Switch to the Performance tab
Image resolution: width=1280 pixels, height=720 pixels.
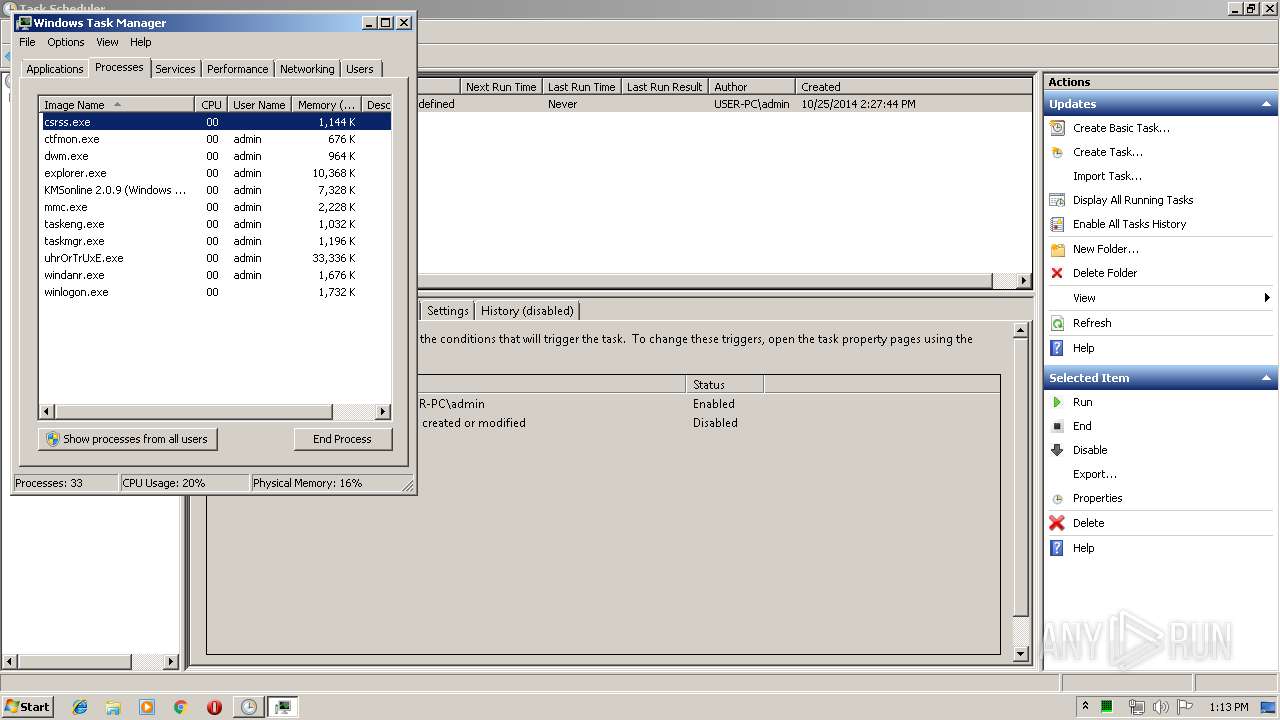coord(238,69)
